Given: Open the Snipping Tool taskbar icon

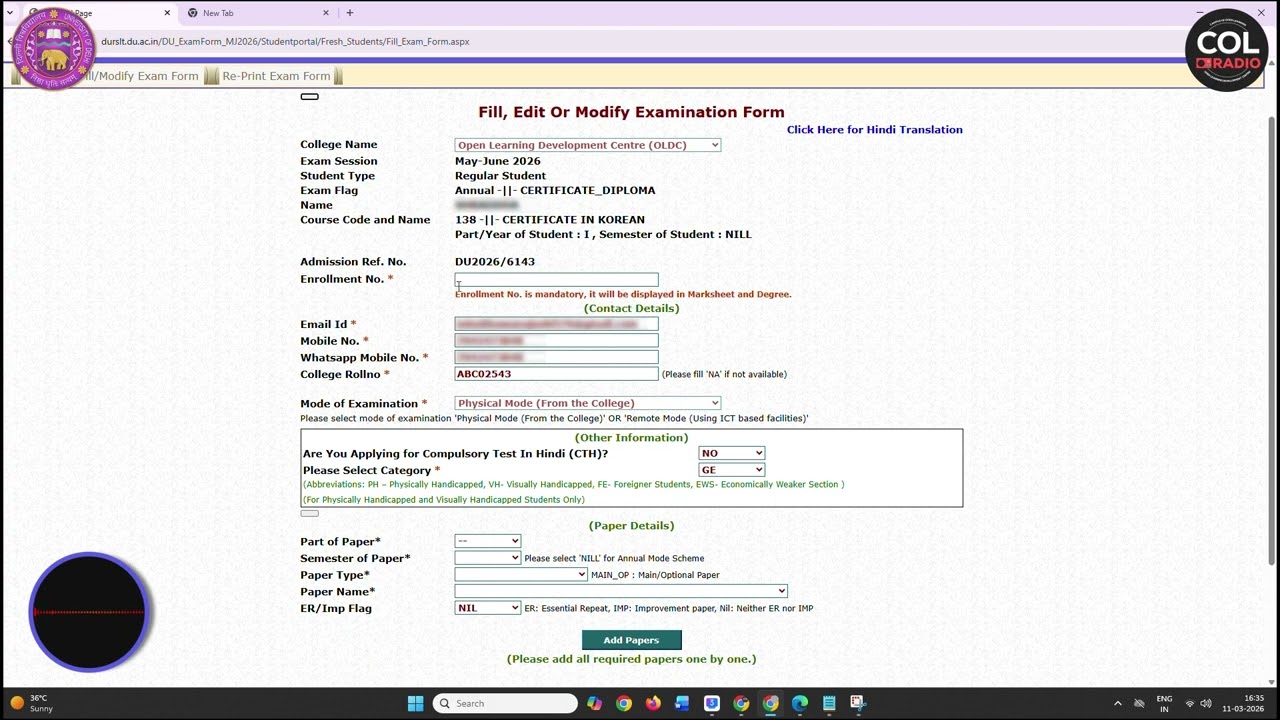Looking at the screenshot, I should (x=858, y=703).
